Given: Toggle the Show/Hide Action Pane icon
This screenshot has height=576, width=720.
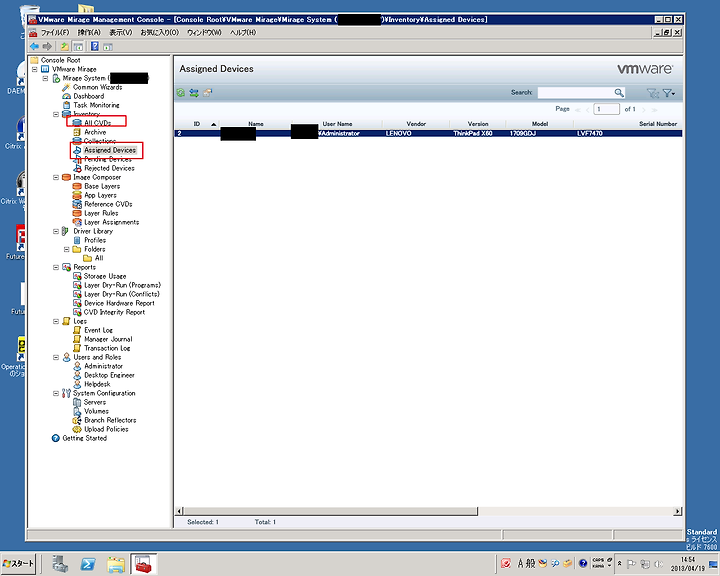Looking at the screenshot, I should pyautogui.click(x=108, y=46).
